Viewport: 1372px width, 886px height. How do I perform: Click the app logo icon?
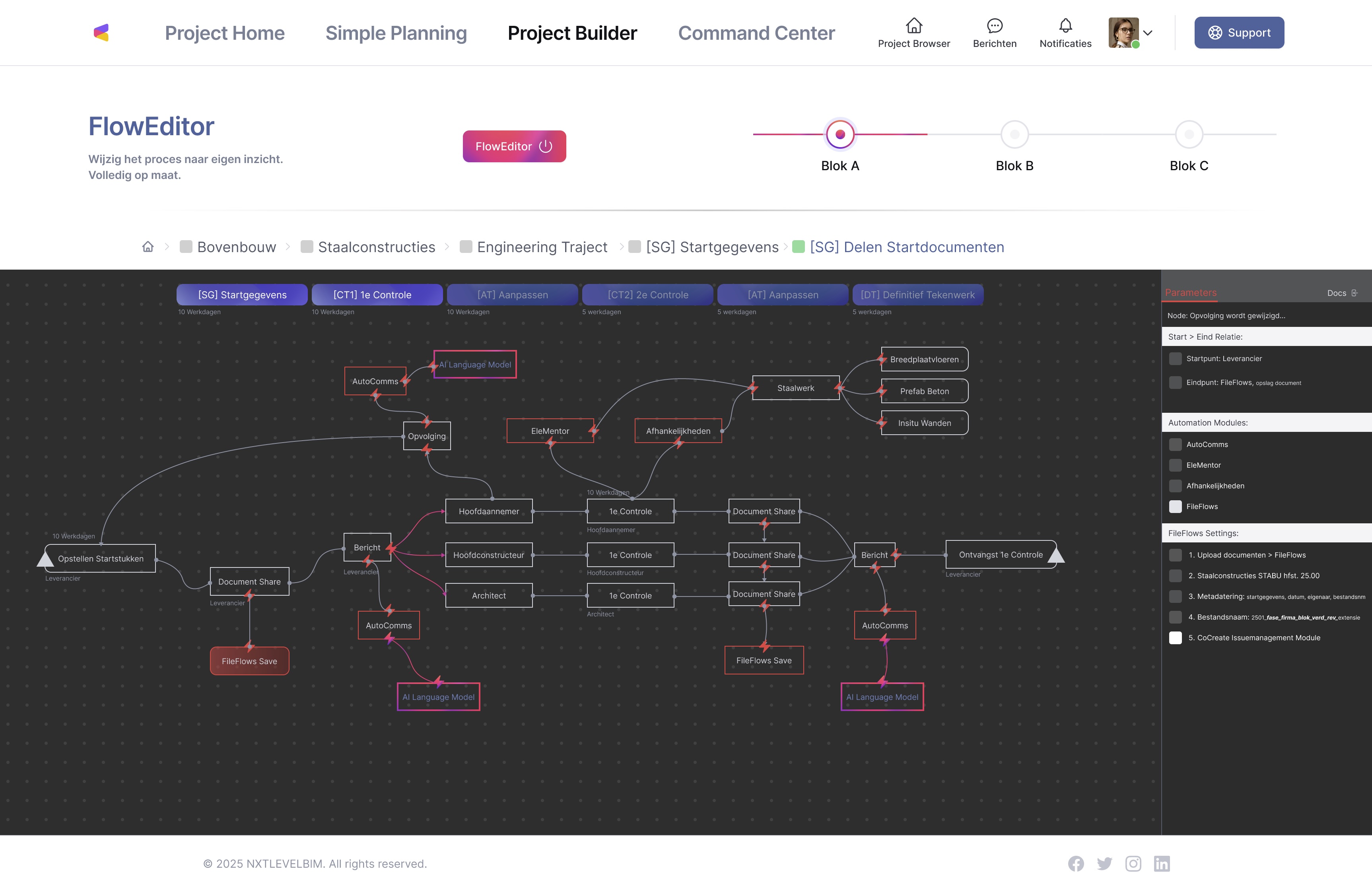(101, 33)
